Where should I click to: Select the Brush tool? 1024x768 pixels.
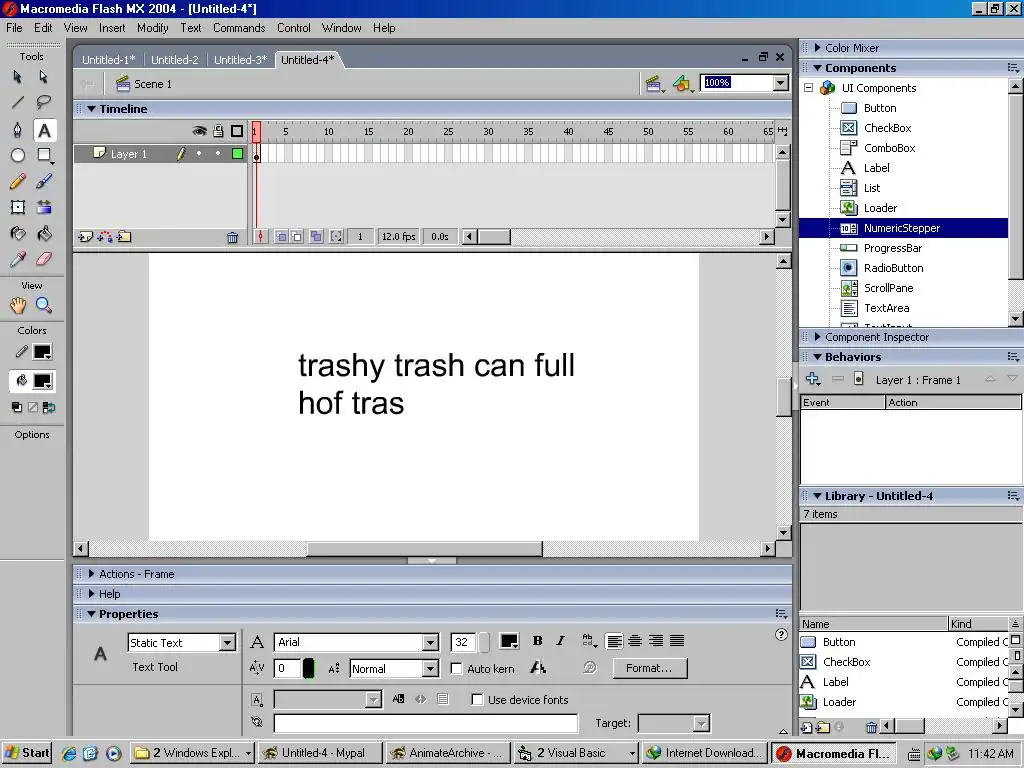[44, 182]
